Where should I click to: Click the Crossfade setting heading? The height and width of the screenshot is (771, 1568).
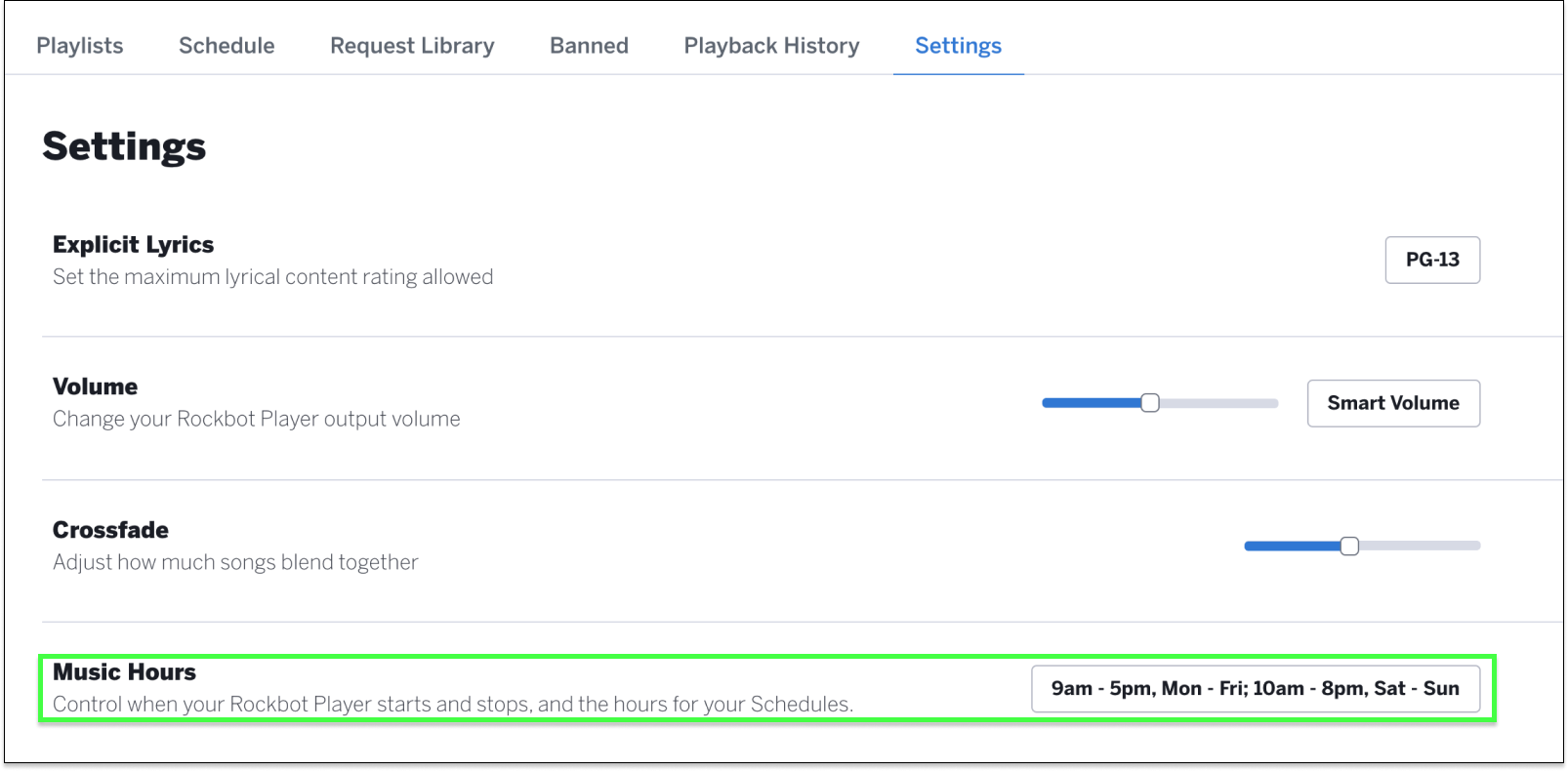click(110, 530)
